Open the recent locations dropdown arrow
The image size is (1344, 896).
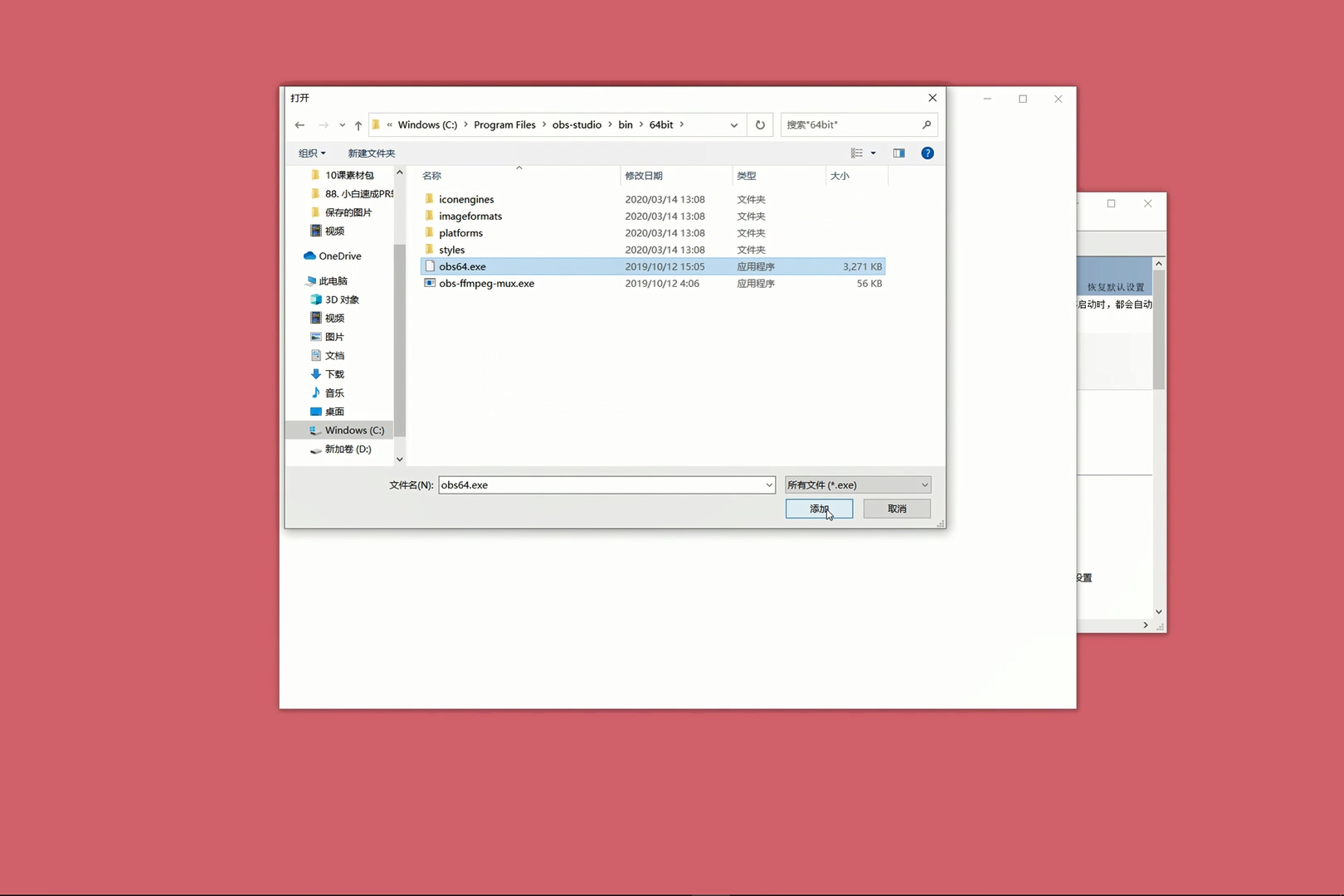342,125
